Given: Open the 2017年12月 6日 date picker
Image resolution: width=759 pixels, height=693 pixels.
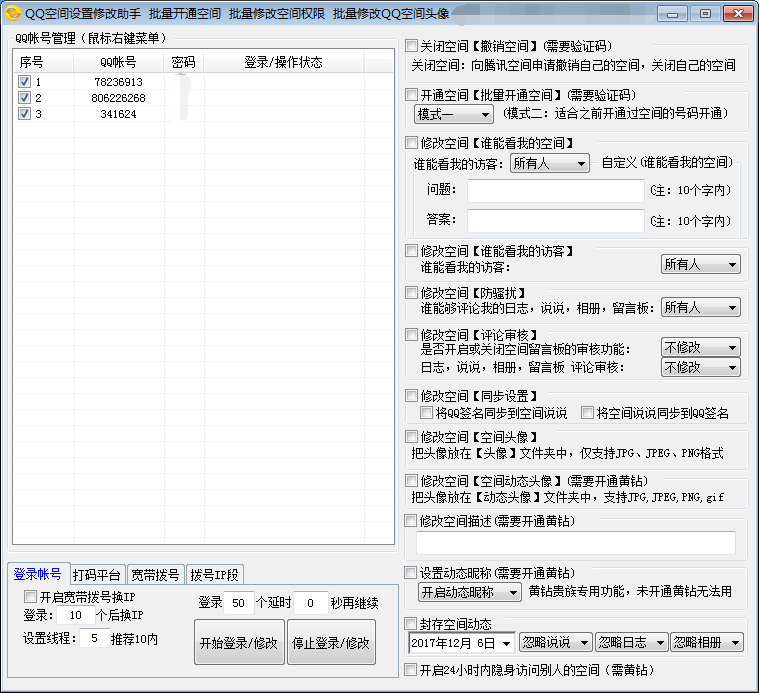Looking at the screenshot, I should tap(462, 643).
